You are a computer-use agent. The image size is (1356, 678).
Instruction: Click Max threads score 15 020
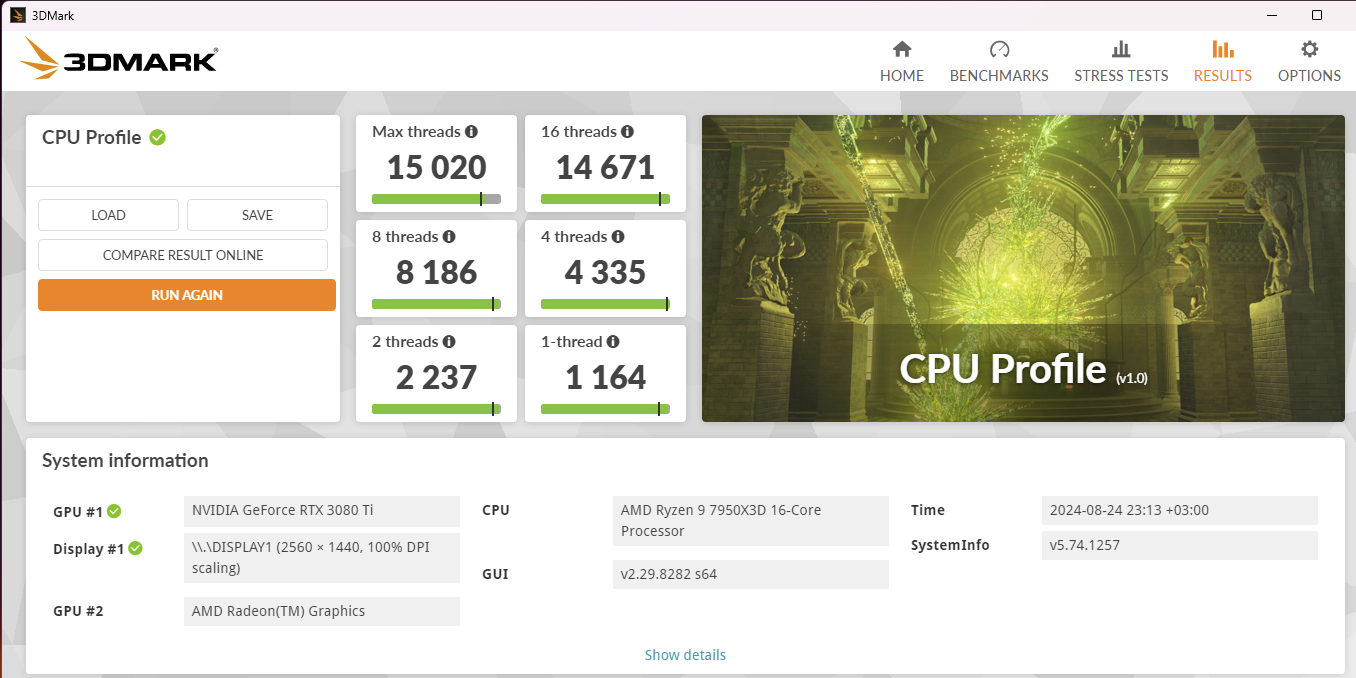coord(437,167)
